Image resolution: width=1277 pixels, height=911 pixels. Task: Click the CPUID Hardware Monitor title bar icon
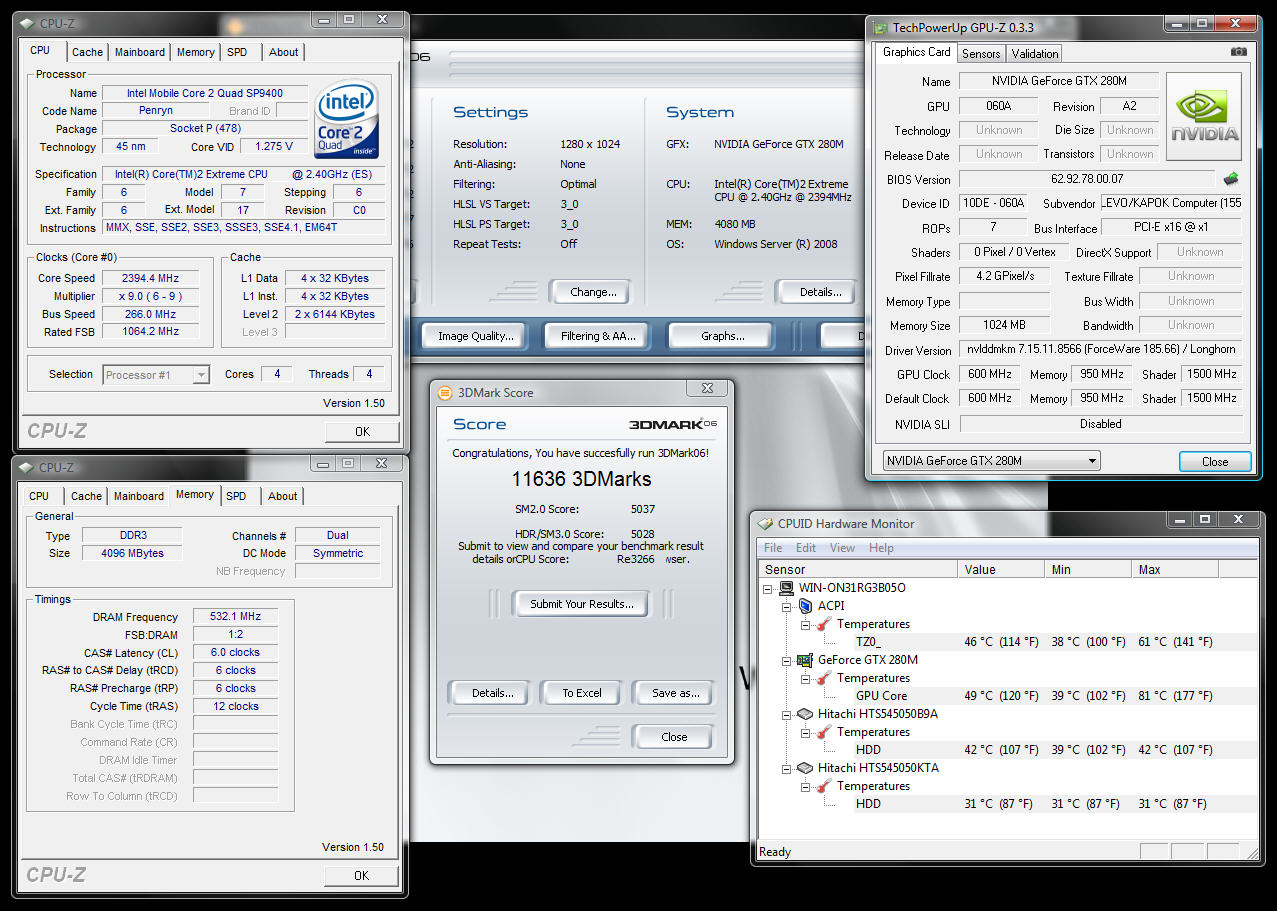pyautogui.click(x=765, y=523)
